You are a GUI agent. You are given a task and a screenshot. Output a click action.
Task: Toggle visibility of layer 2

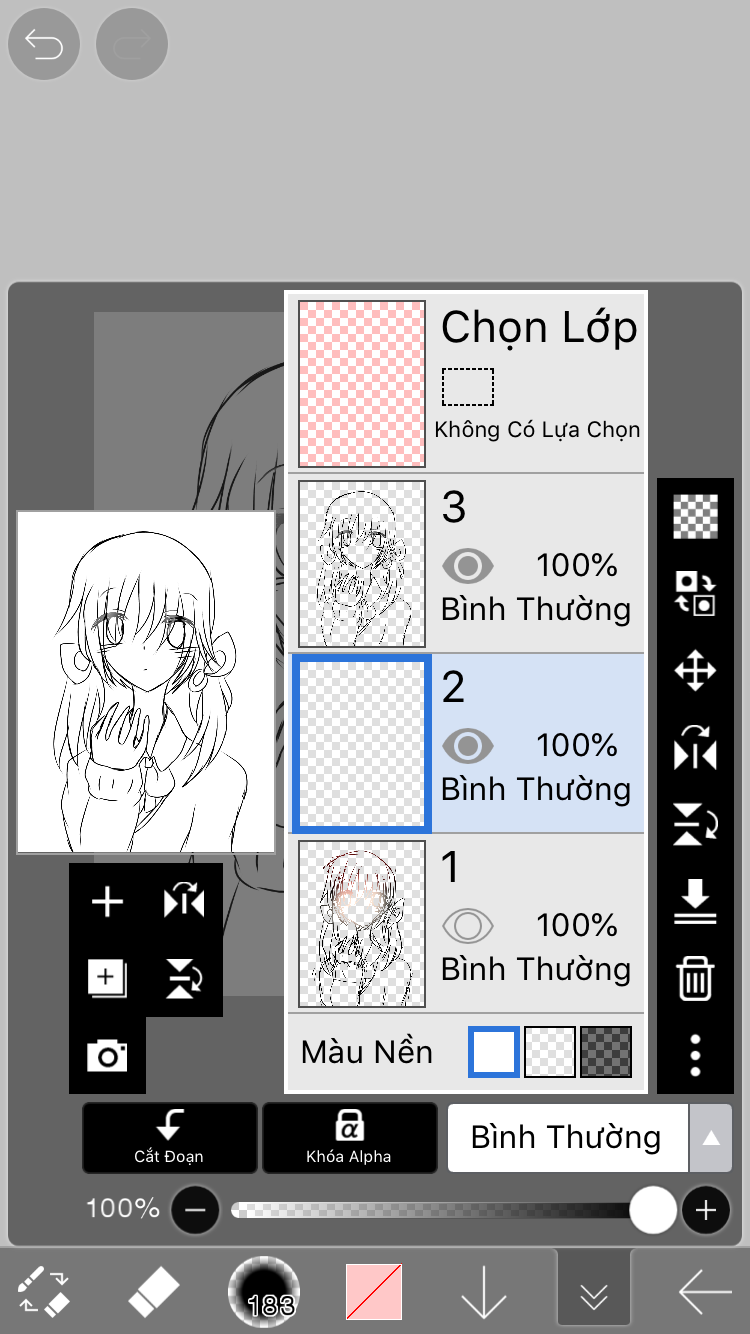[467, 746]
